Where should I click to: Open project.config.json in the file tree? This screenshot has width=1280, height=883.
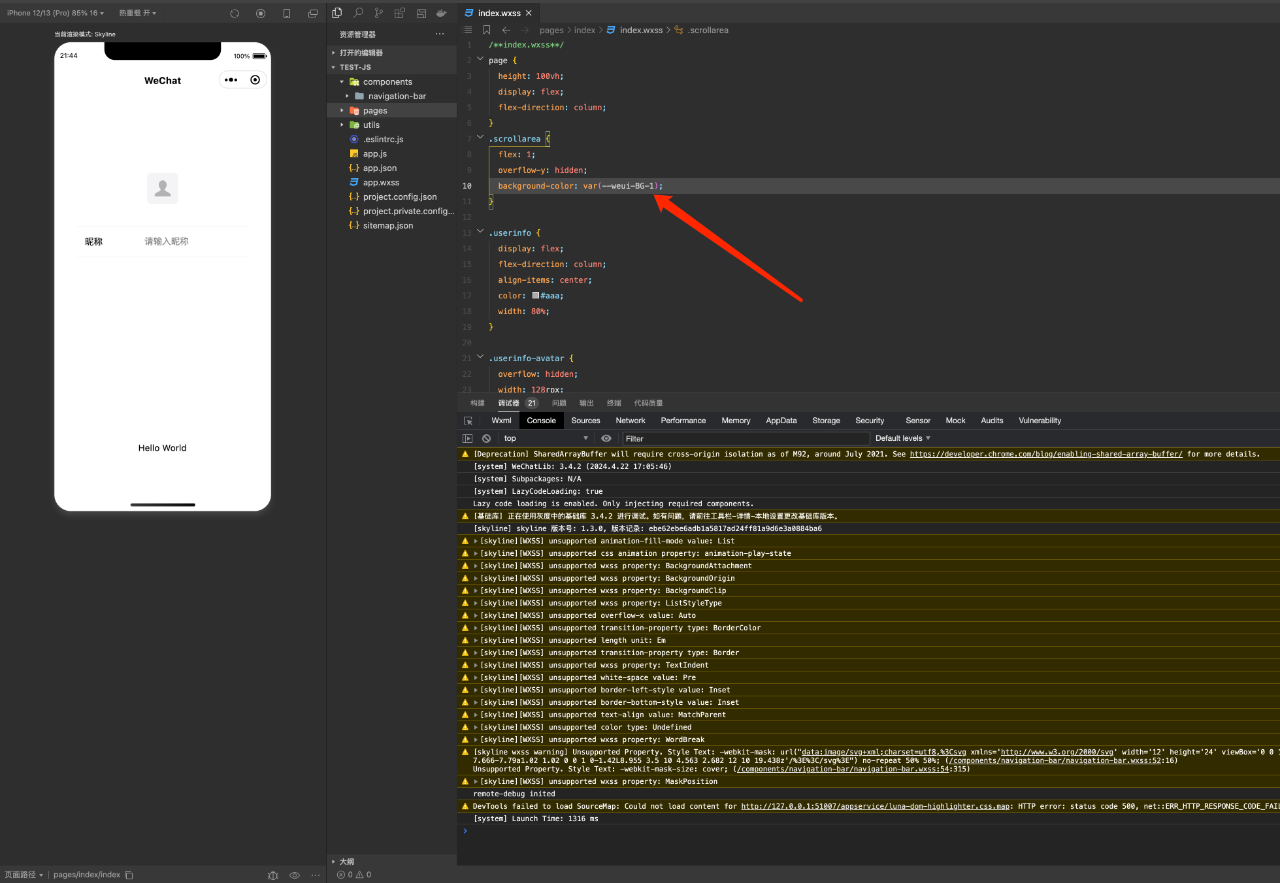point(400,197)
